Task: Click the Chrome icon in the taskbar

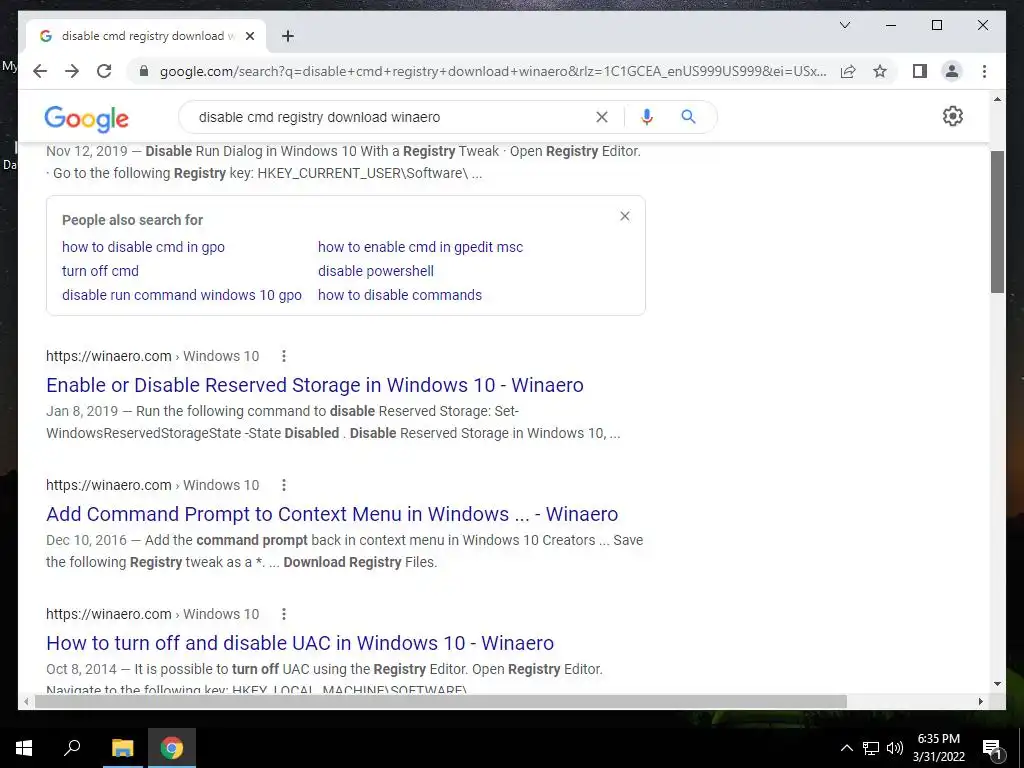Action: point(172,748)
